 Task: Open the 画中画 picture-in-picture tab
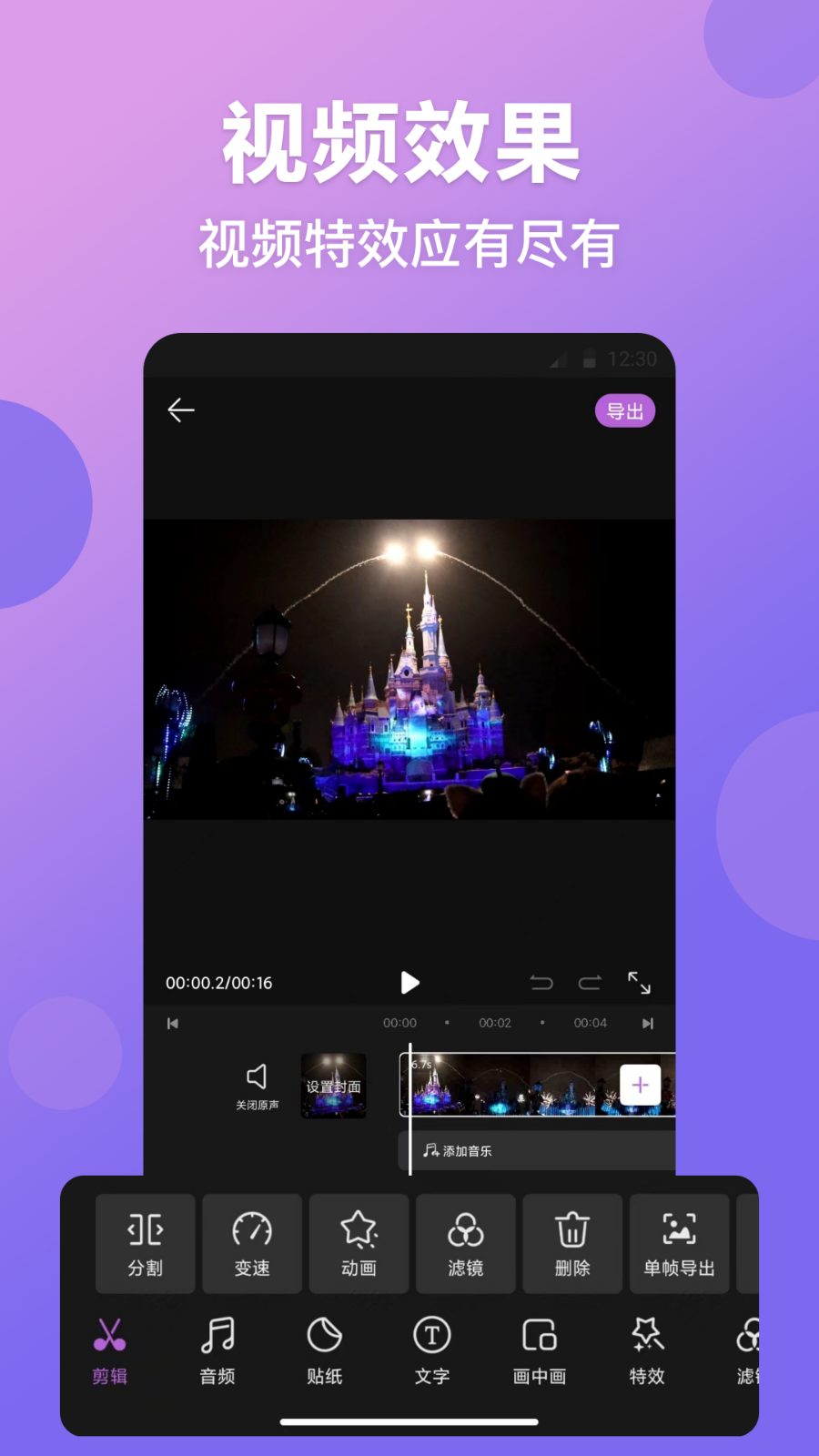pos(540,1350)
